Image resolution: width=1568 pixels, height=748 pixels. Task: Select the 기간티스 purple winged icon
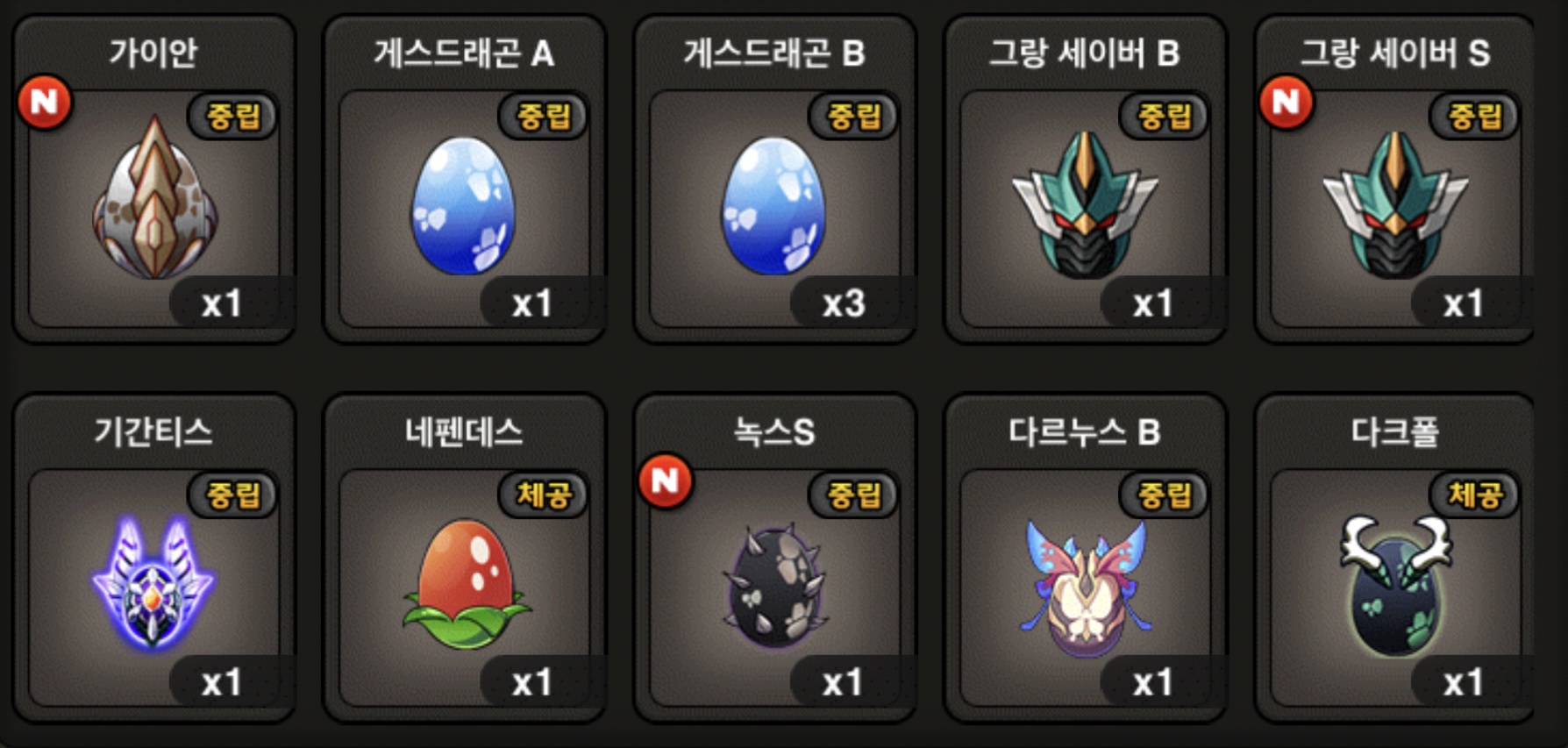[x=153, y=582]
